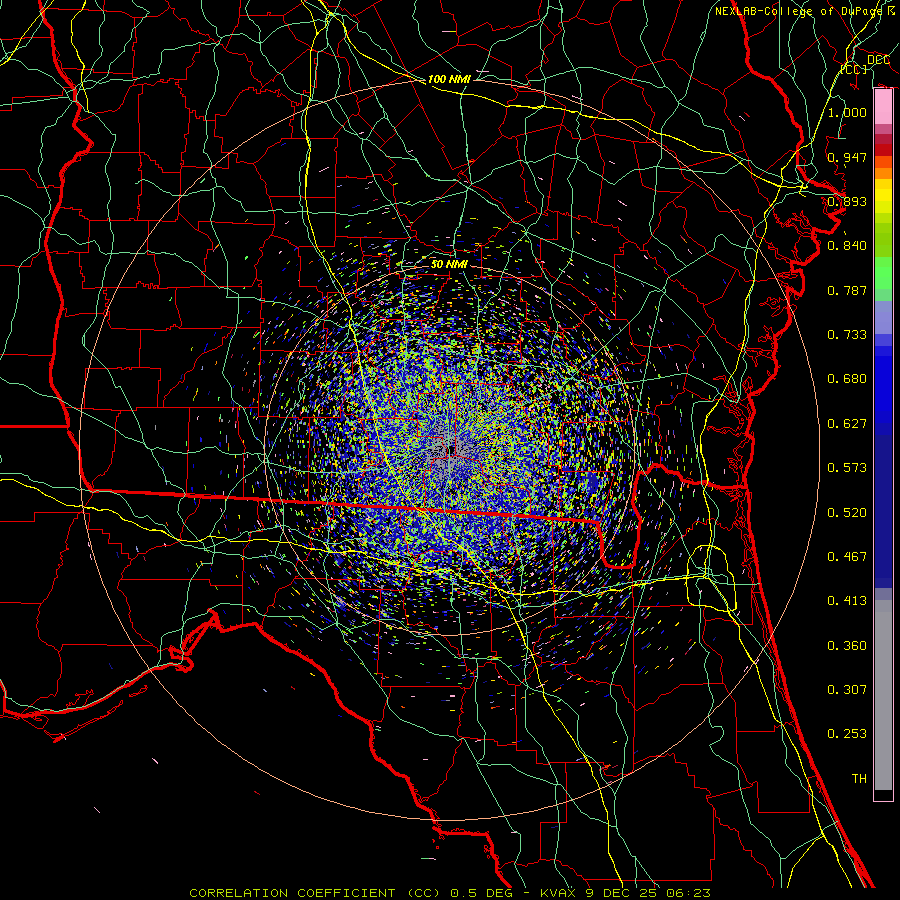Select the 0.307 legend value
This screenshot has width=900, height=900.
click(847, 690)
